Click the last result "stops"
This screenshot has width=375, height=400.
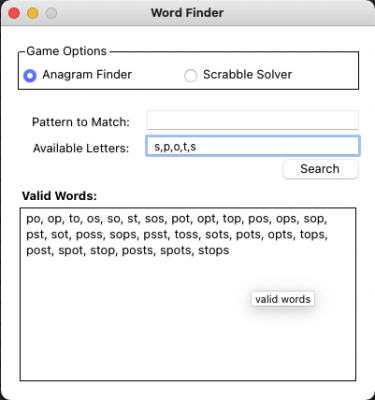click(x=214, y=250)
